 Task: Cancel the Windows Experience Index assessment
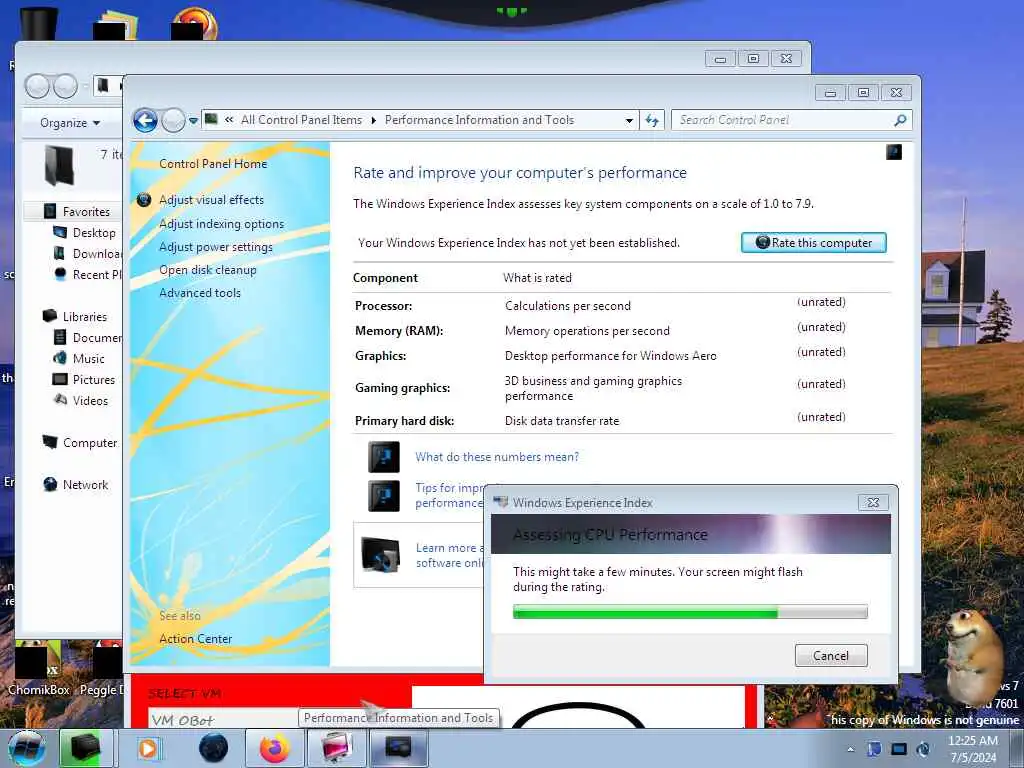pos(831,656)
